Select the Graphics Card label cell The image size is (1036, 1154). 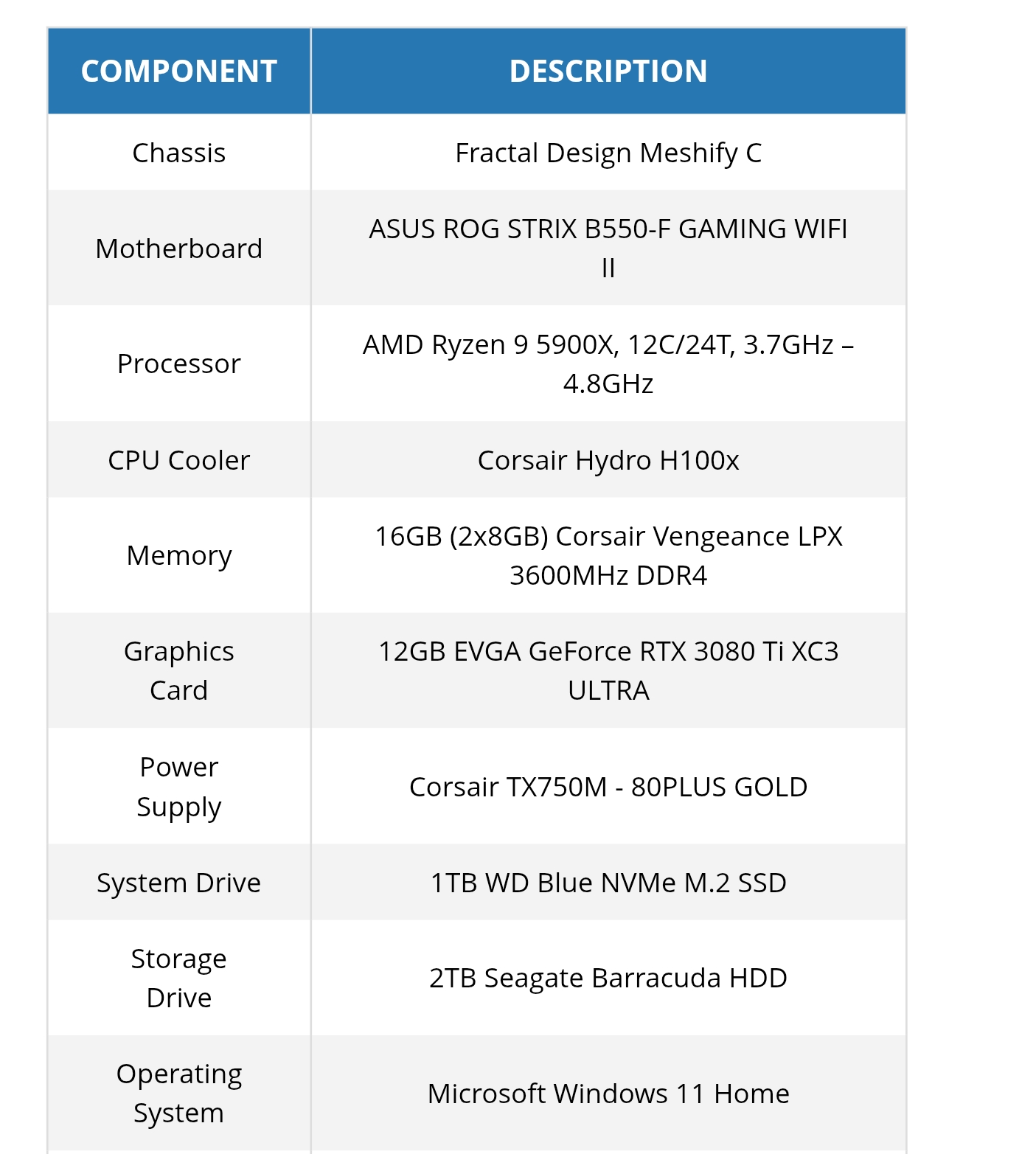click(178, 670)
